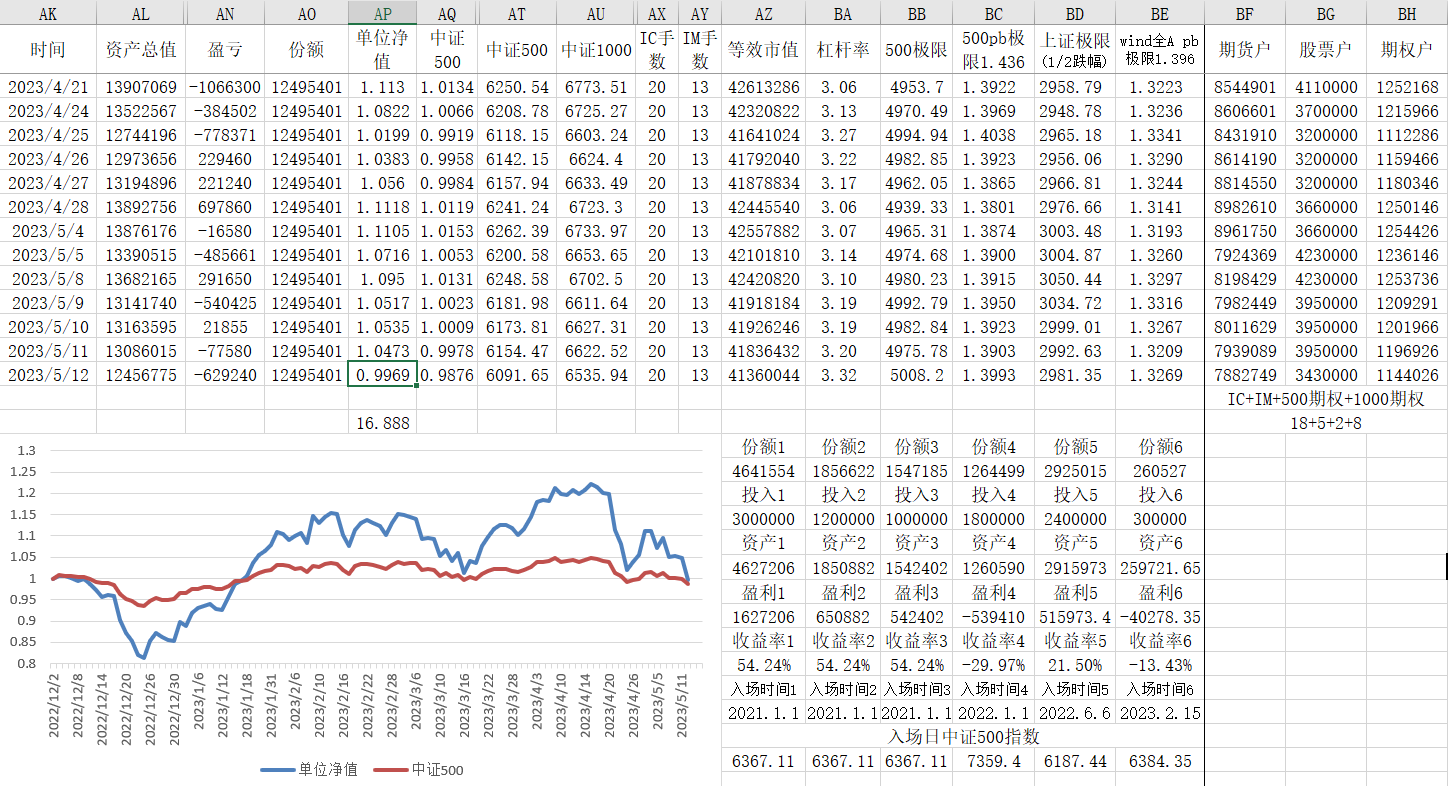Click the 等效市值 header cell

(x=763, y=50)
